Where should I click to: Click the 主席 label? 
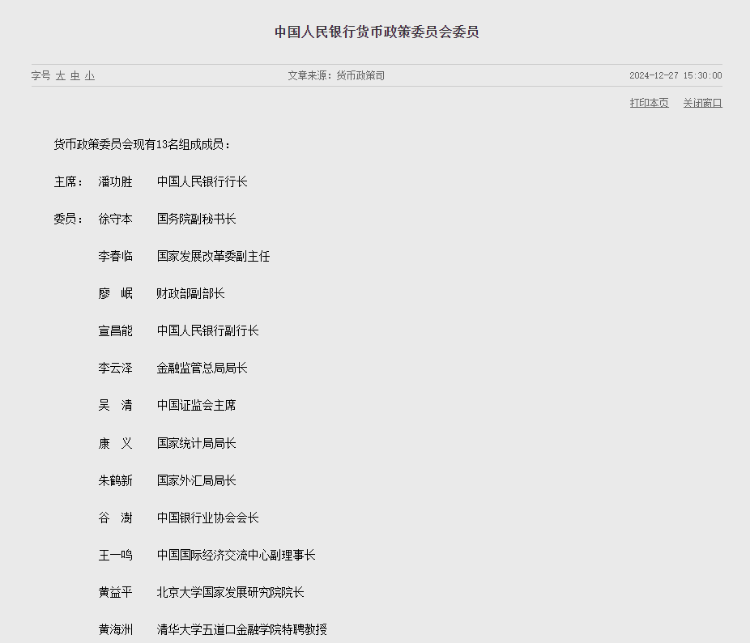[x=68, y=182]
